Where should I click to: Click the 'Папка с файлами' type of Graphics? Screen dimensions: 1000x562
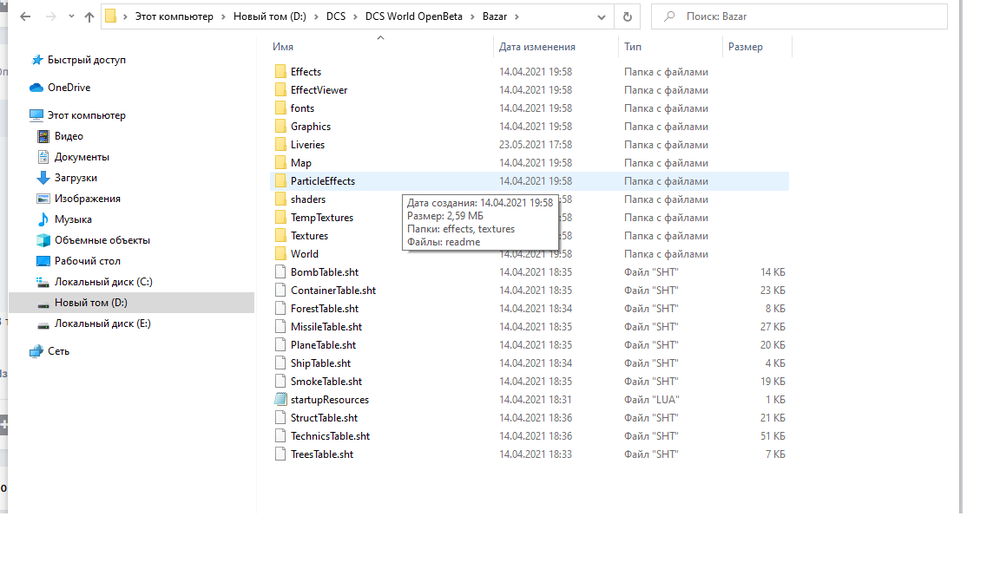(666, 126)
